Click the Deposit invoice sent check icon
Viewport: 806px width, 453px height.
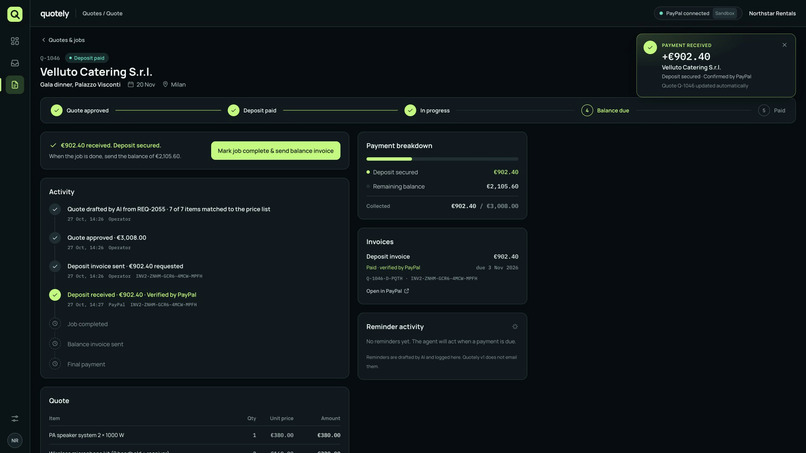pos(55,266)
